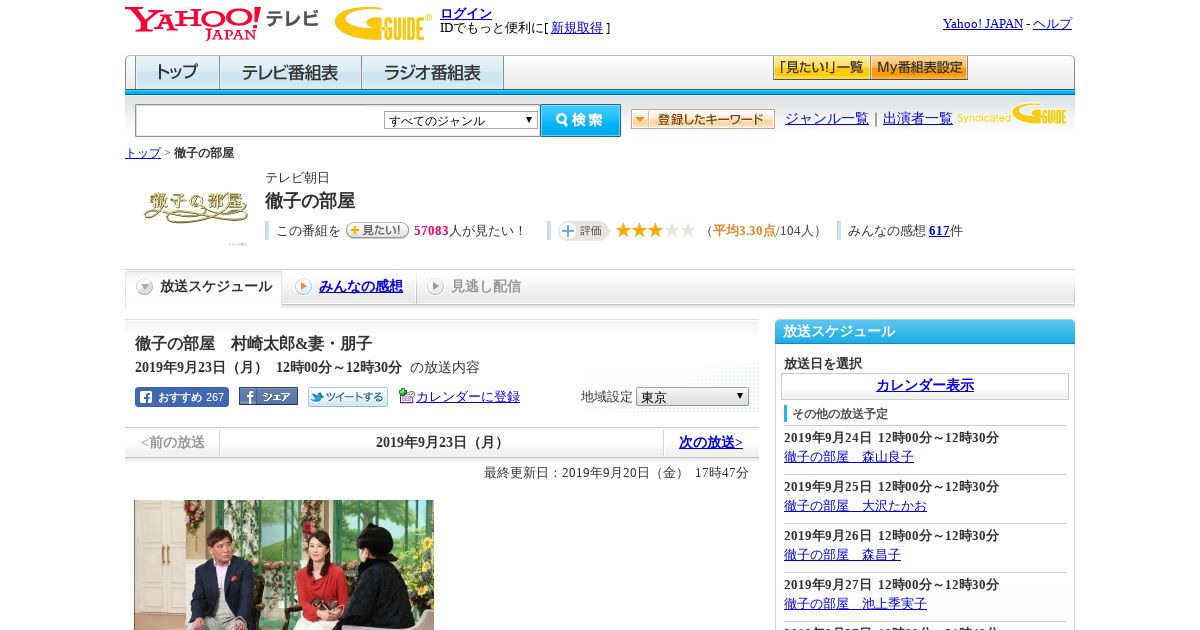Click the 放送スケジュール tab arrow icon
This screenshot has height=630, width=1200.
tap(145, 287)
